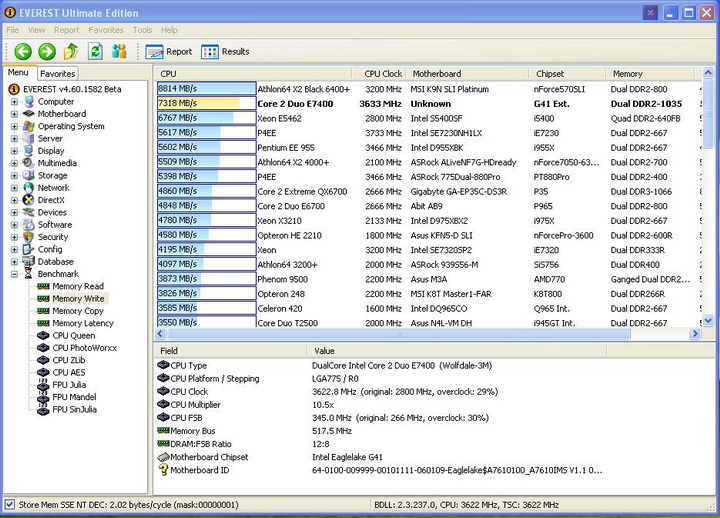Open the Report menu

point(67,30)
